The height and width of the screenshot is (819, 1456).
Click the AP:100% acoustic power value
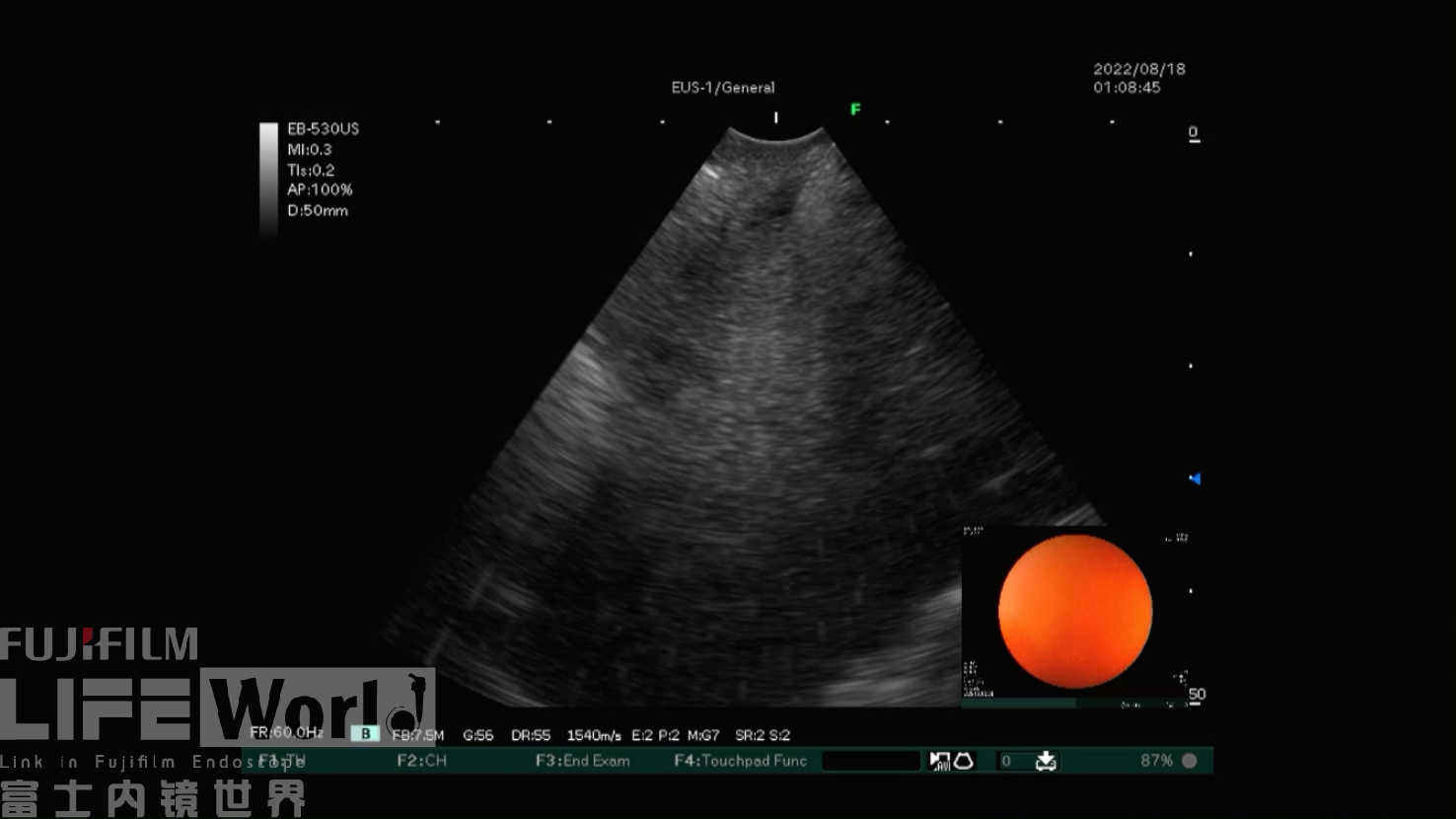320,189
